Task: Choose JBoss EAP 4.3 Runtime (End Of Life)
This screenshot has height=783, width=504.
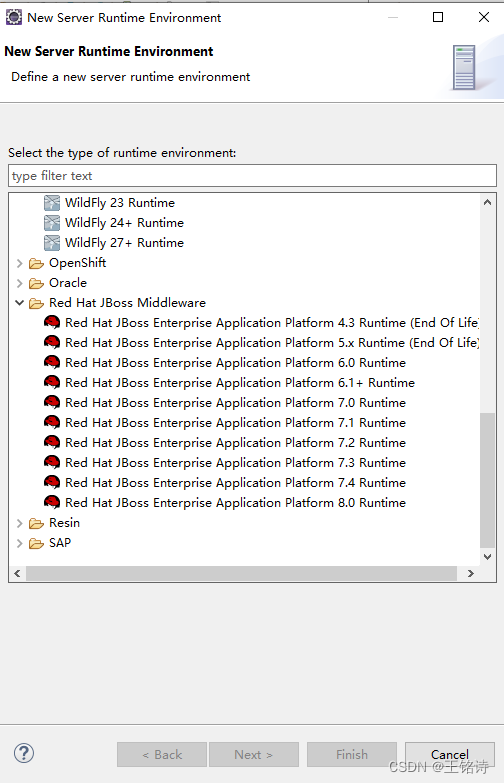Action: [272, 323]
